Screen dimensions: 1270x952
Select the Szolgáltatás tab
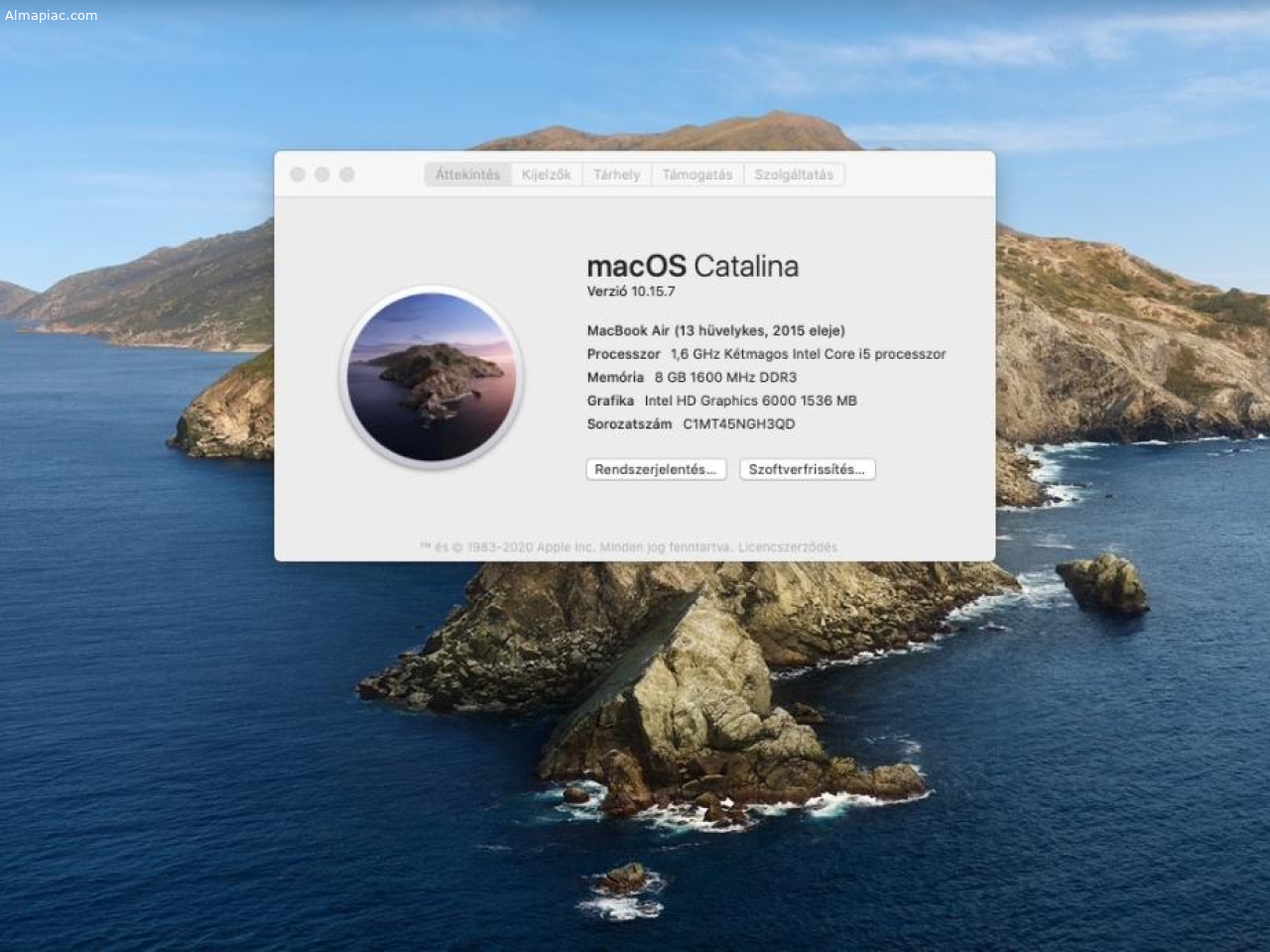[x=794, y=175]
